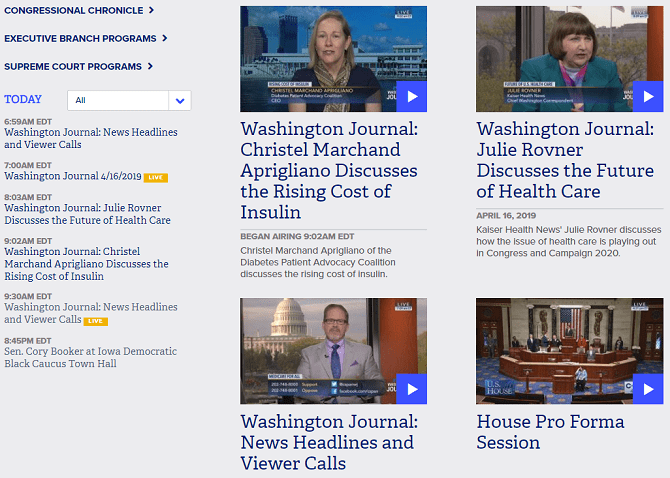
Task: Play the House Pro Forma Session video
Action: (648, 389)
